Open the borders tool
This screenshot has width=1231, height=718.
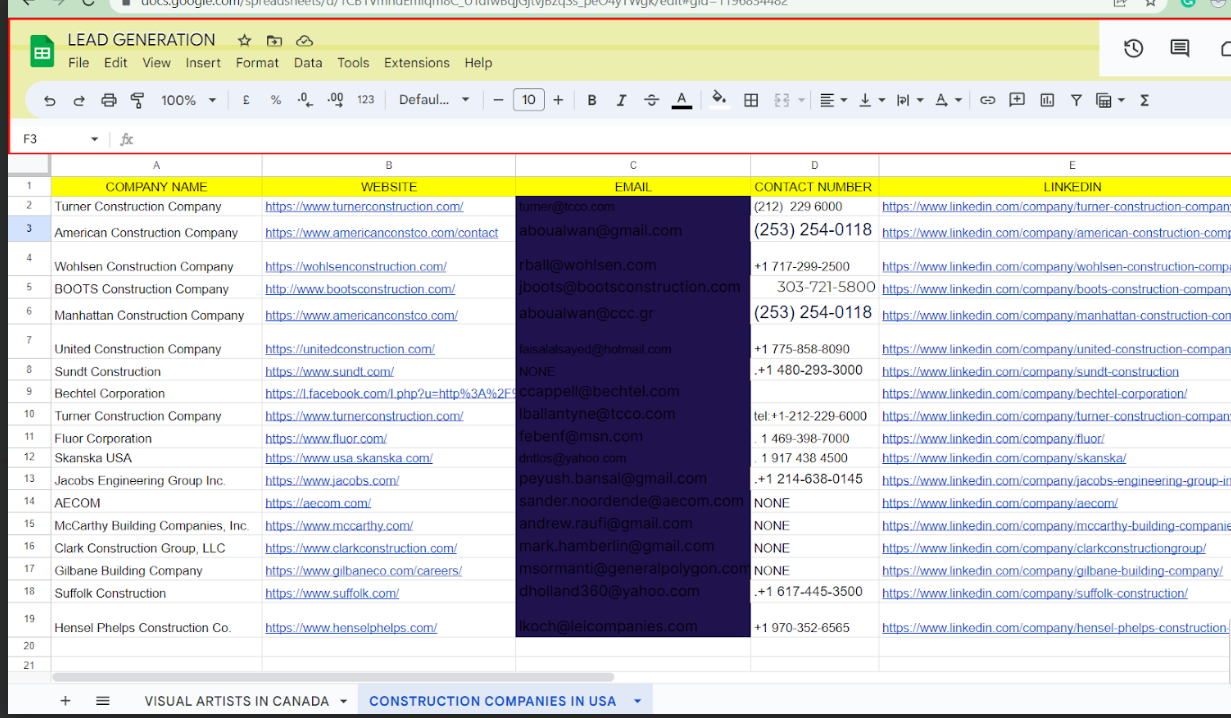(751, 100)
